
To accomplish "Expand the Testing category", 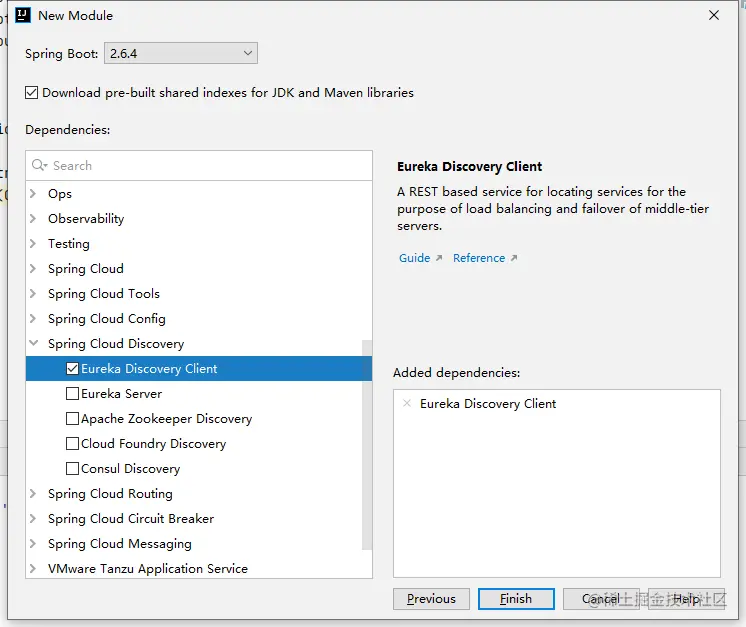I will pyautogui.click(x=33, y=244).
